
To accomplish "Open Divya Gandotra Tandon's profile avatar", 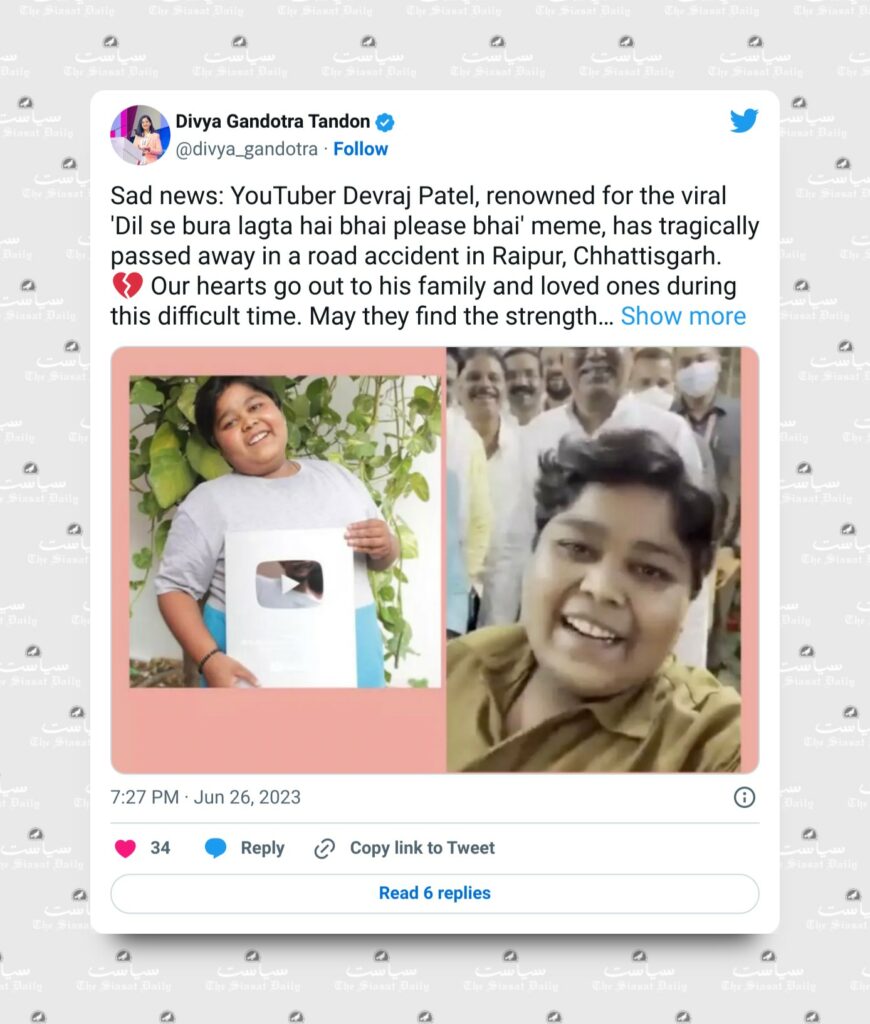I will click(140, 135).
